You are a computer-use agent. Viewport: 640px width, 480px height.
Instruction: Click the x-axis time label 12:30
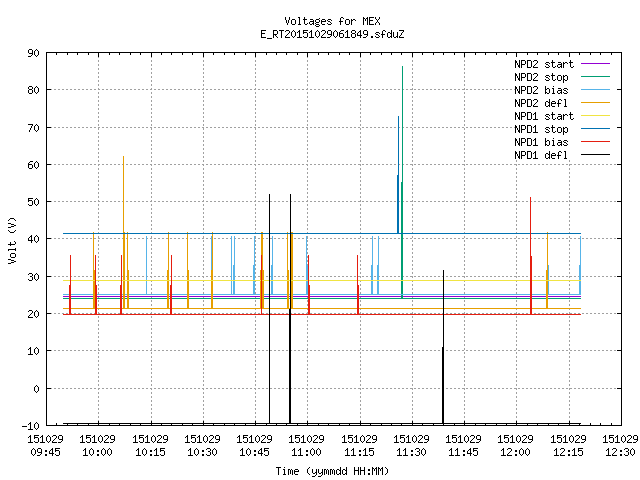[x=620, y=452]
